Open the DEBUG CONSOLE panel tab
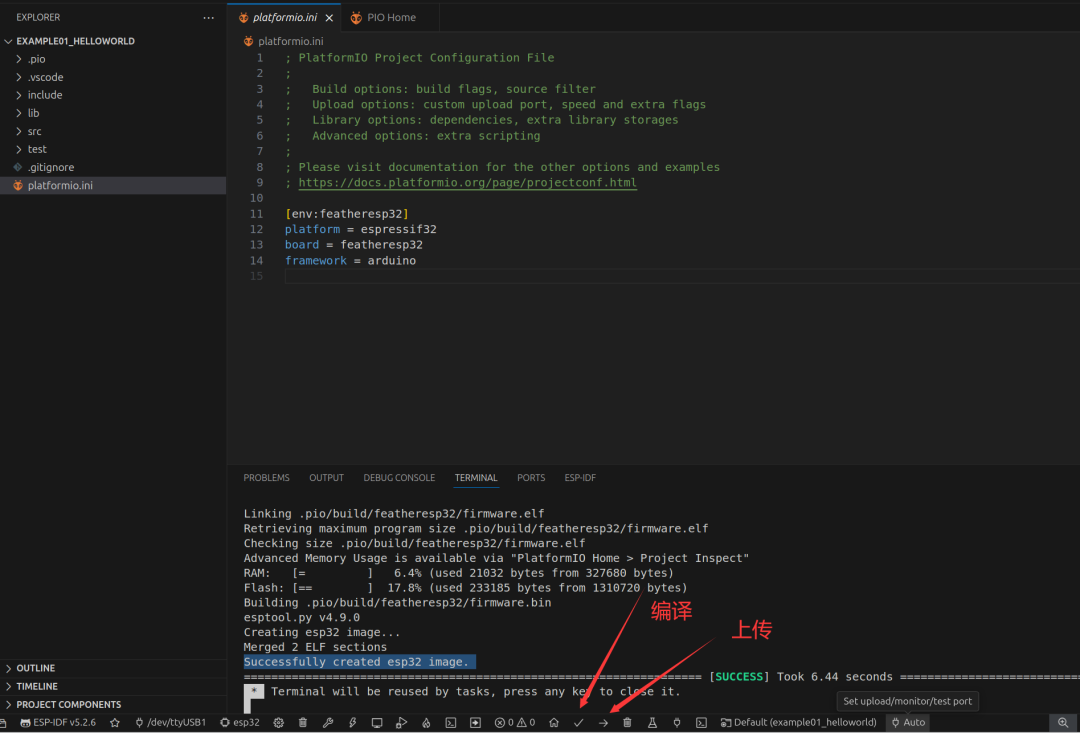The image size is (1080, 733). click(399, 477)
